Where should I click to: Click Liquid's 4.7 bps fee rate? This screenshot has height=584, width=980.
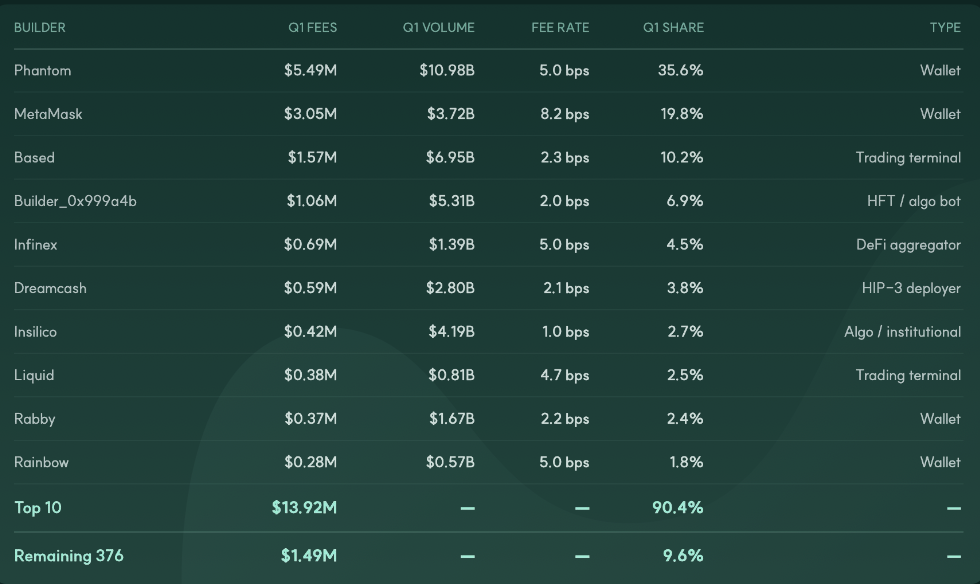point(565,375)
